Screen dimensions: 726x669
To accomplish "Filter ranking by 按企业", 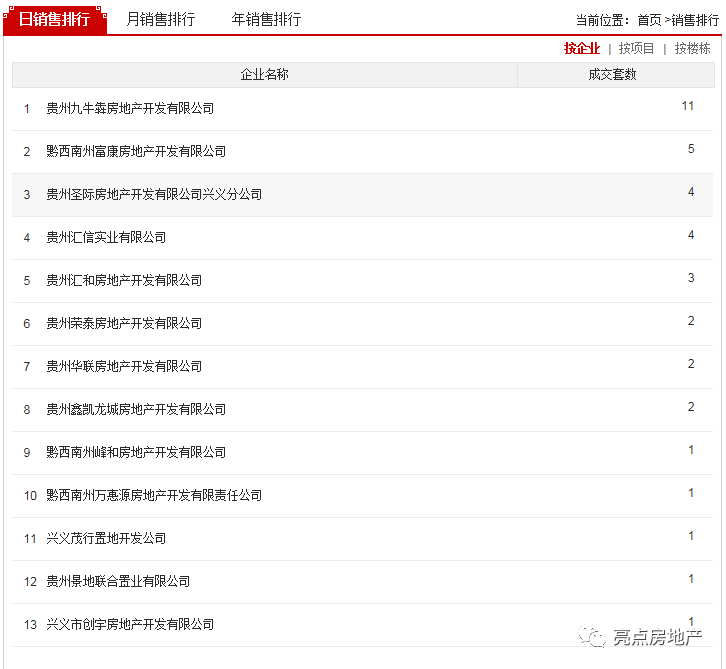I will [x=582, y=48].
